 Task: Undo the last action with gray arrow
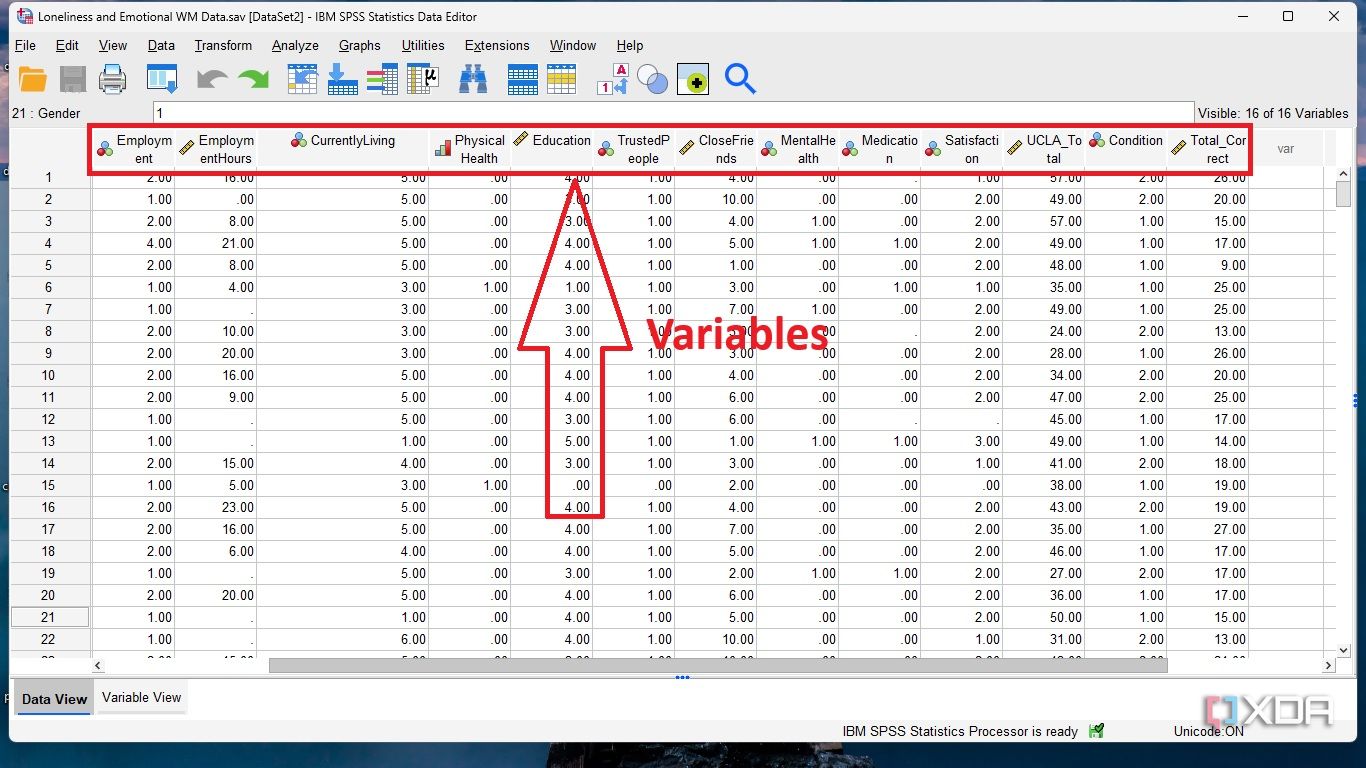pyautogui.click(x=212, y=79)
